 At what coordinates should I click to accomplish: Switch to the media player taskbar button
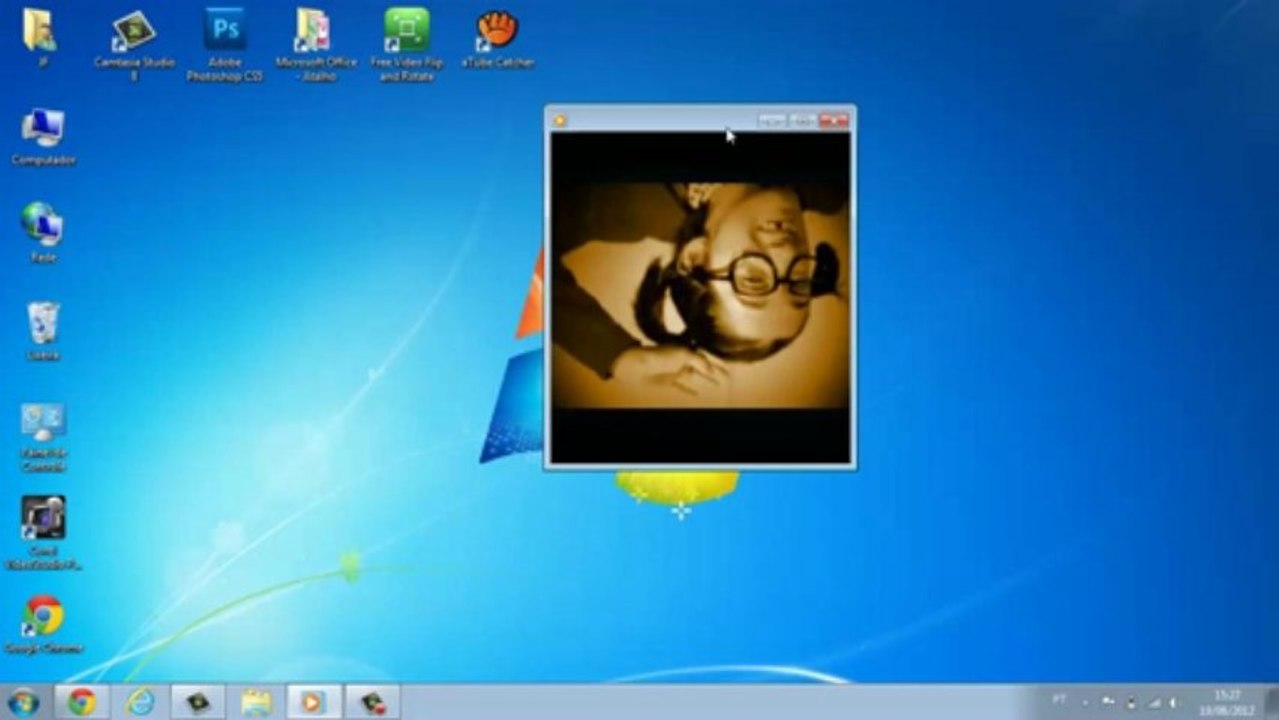click(x=313, y=702)
